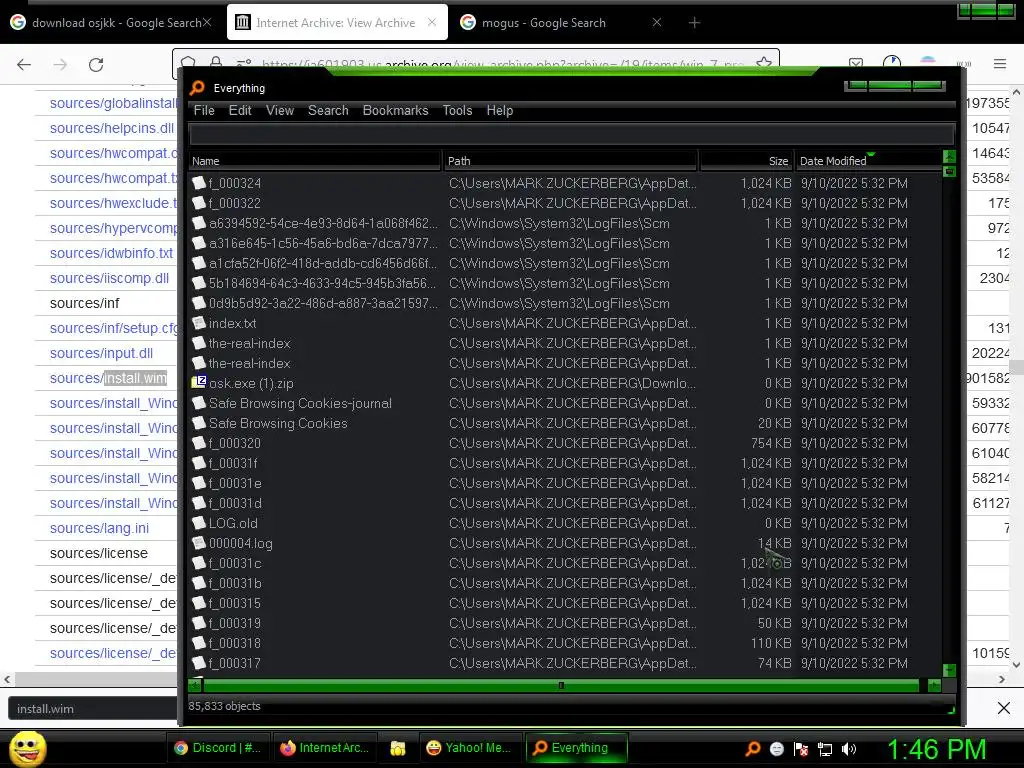The image size is (1024, 768).
Task: Click the Everything tray icon
Action: [753, 749]
